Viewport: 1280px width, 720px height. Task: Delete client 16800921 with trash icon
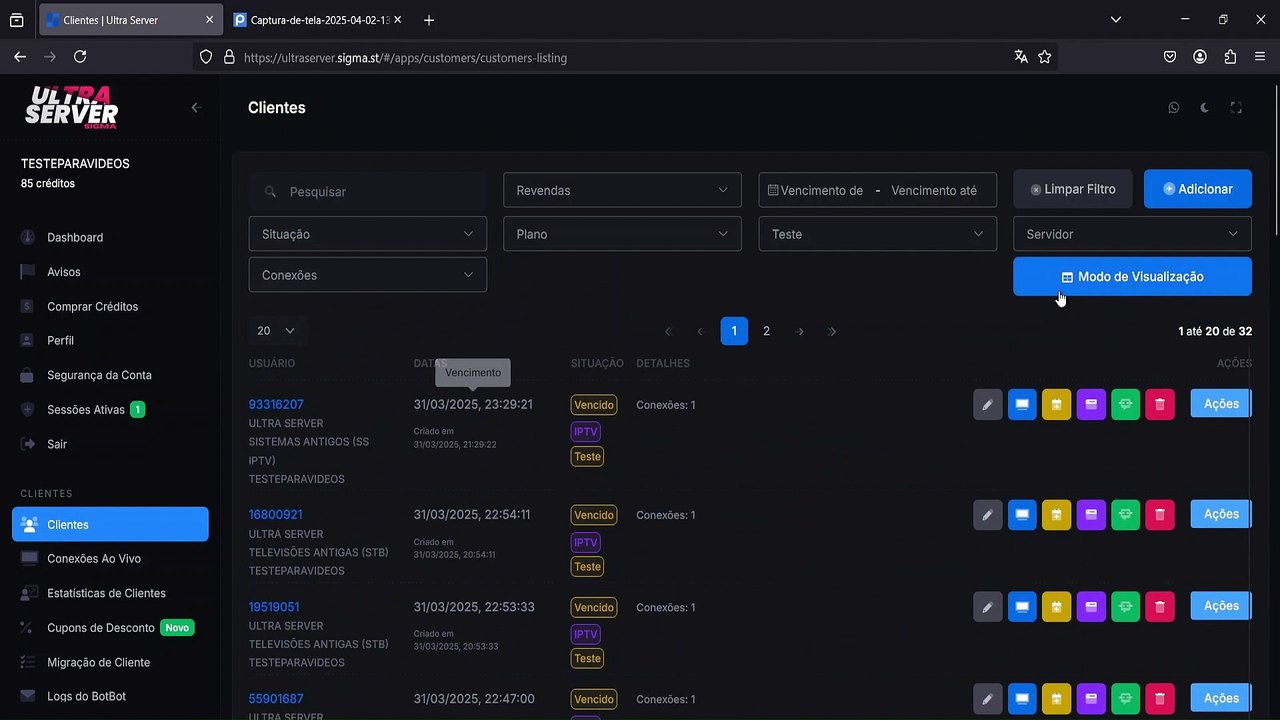pos(1160,514)
